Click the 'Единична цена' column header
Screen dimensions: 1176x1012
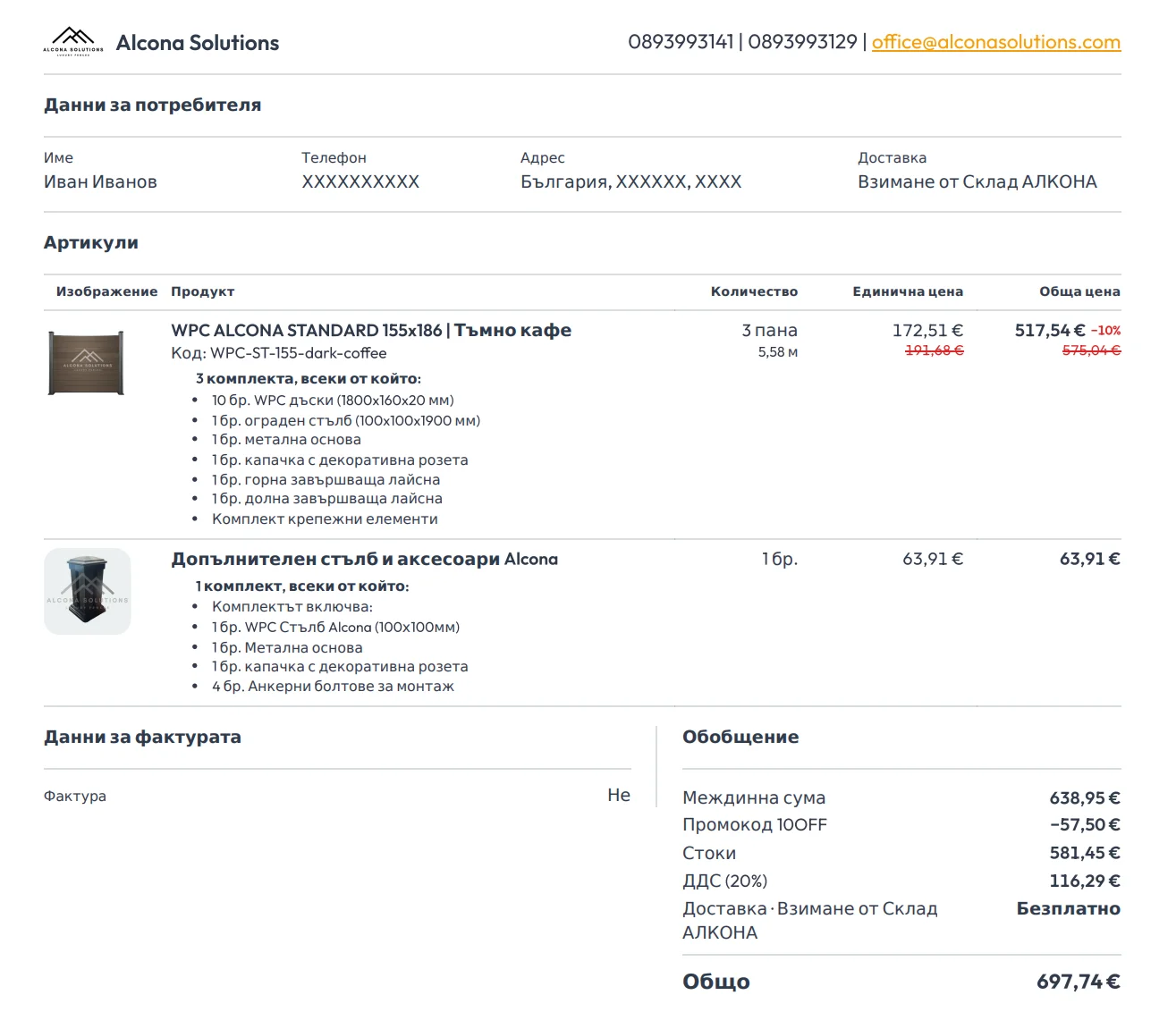908,291
